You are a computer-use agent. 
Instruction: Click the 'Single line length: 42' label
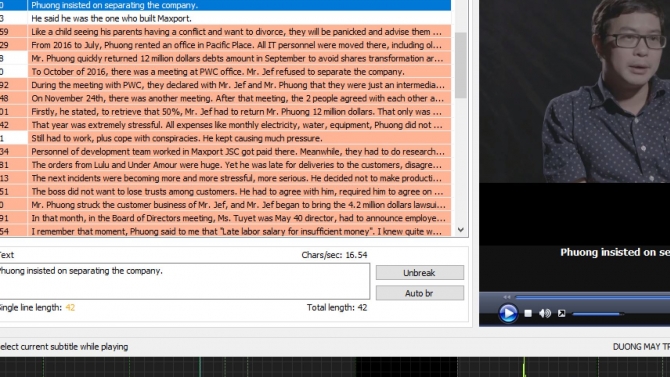[37, 307]
